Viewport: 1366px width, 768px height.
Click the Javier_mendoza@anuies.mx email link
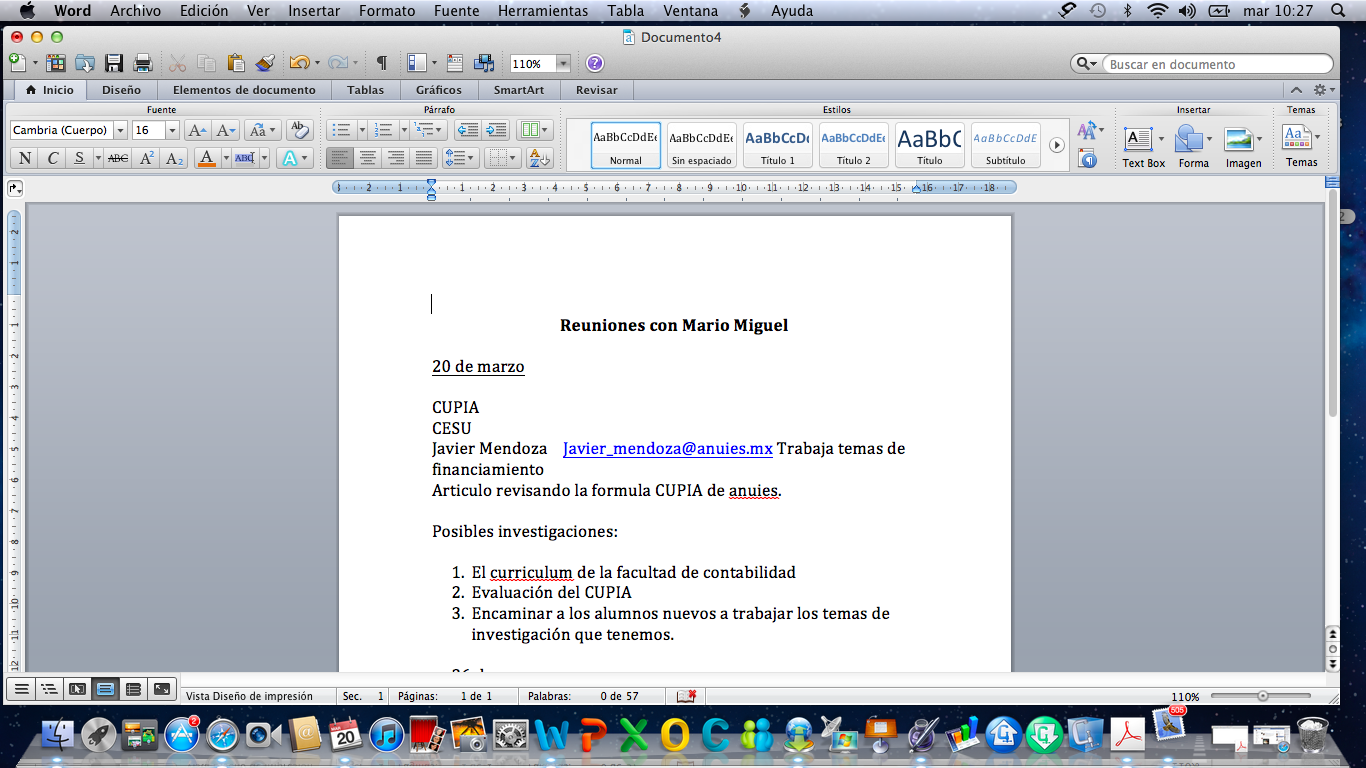coord(667,449)
